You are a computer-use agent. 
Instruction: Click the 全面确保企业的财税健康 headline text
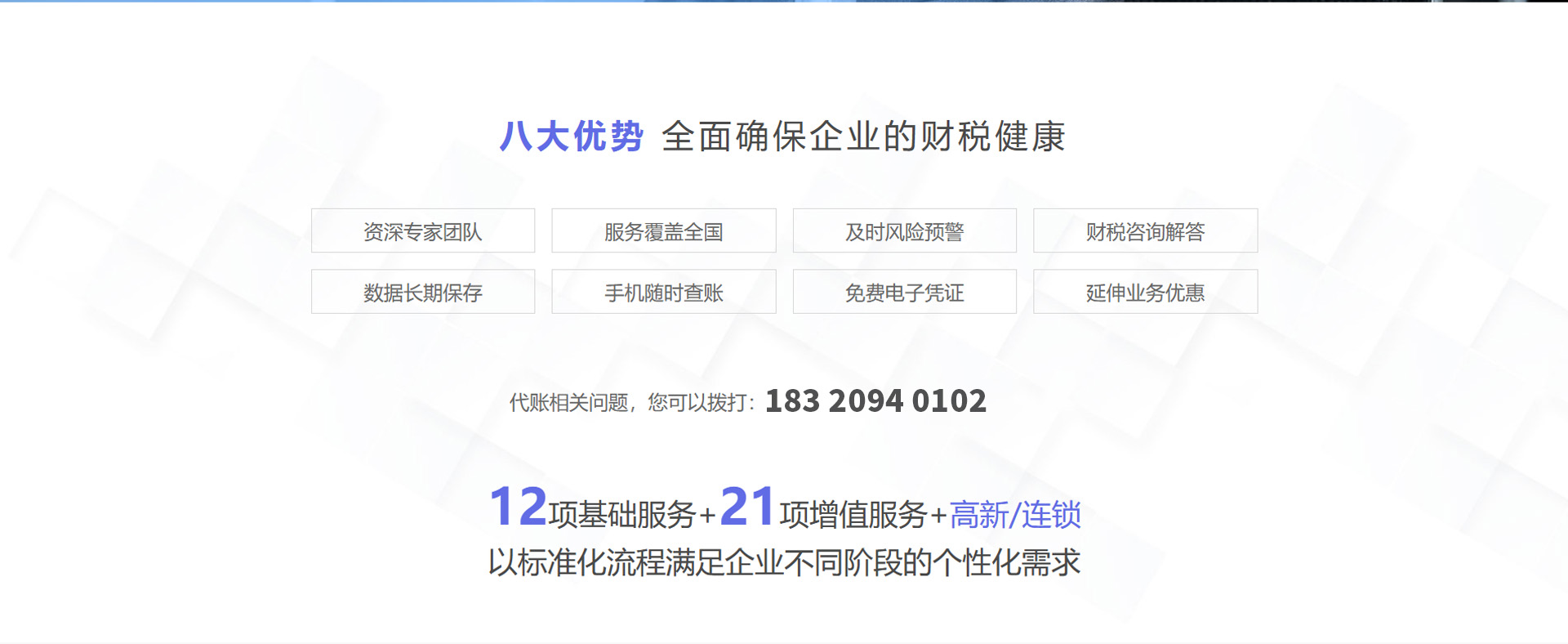pos(863,136)
